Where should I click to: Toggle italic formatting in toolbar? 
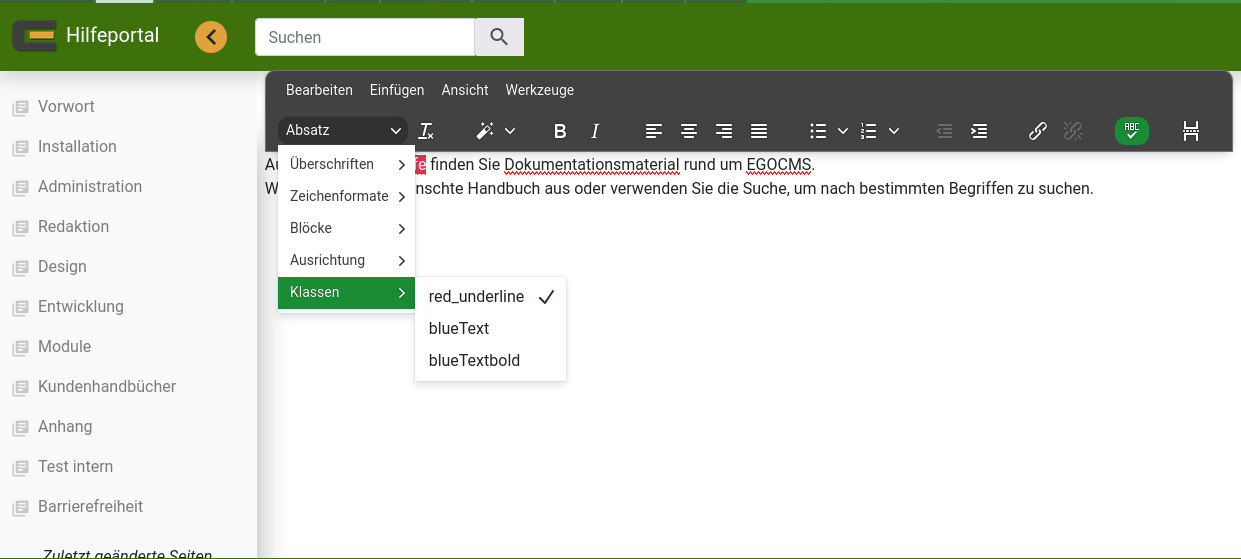point(595,131)
